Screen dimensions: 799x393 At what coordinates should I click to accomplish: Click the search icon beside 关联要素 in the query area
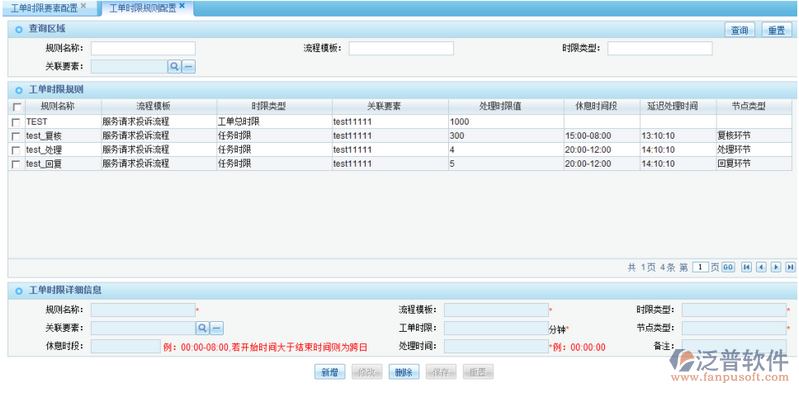point(174,66)
